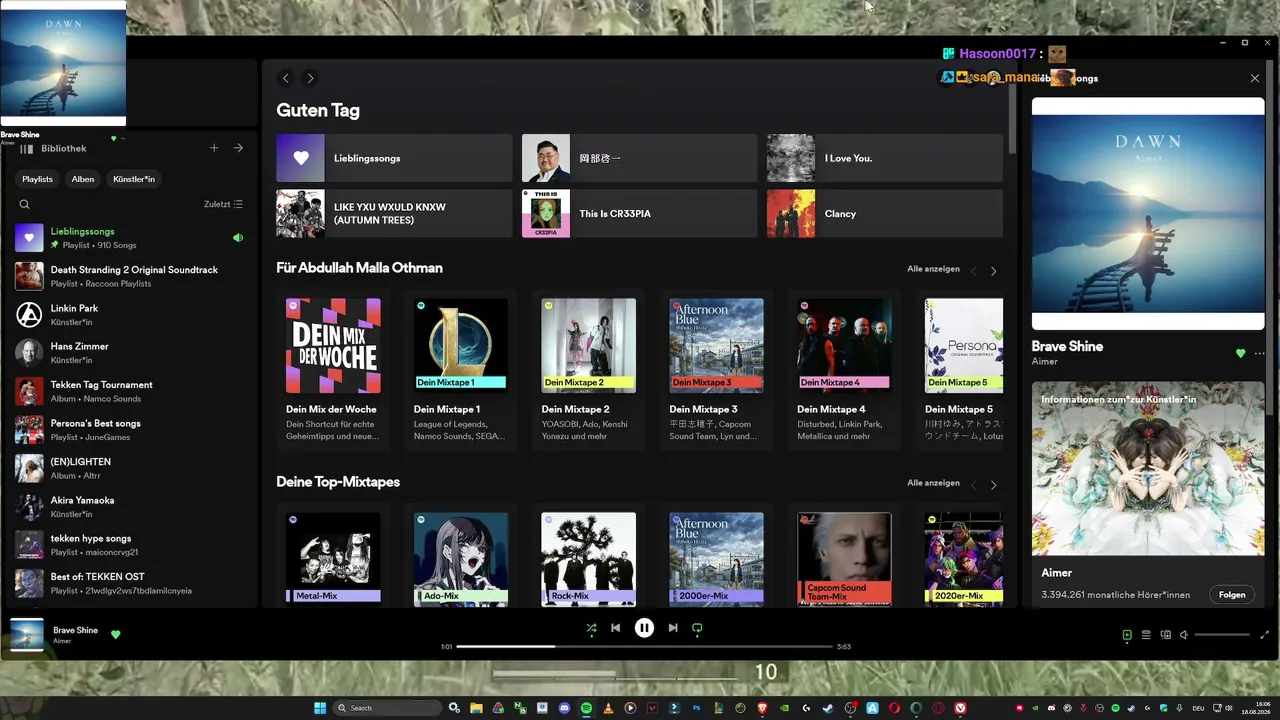The height and width of the screenshot is (720, 1280).
Task: Filter library by Playlists
Action: pos(38,179)
